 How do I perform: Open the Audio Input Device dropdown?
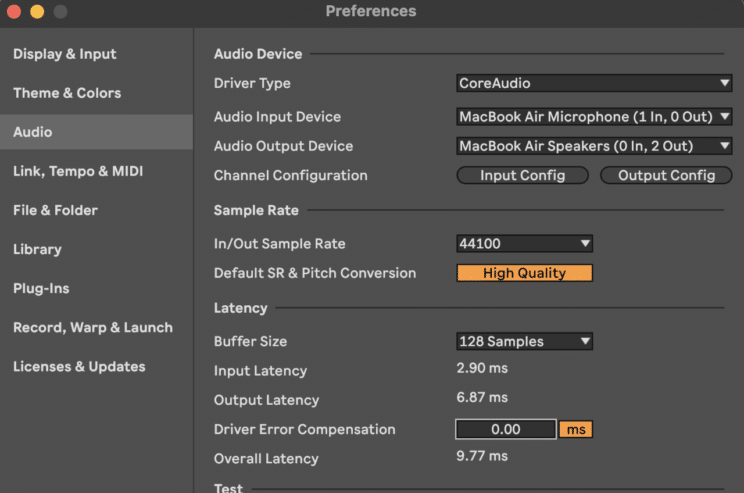click(x=594, y=117)
